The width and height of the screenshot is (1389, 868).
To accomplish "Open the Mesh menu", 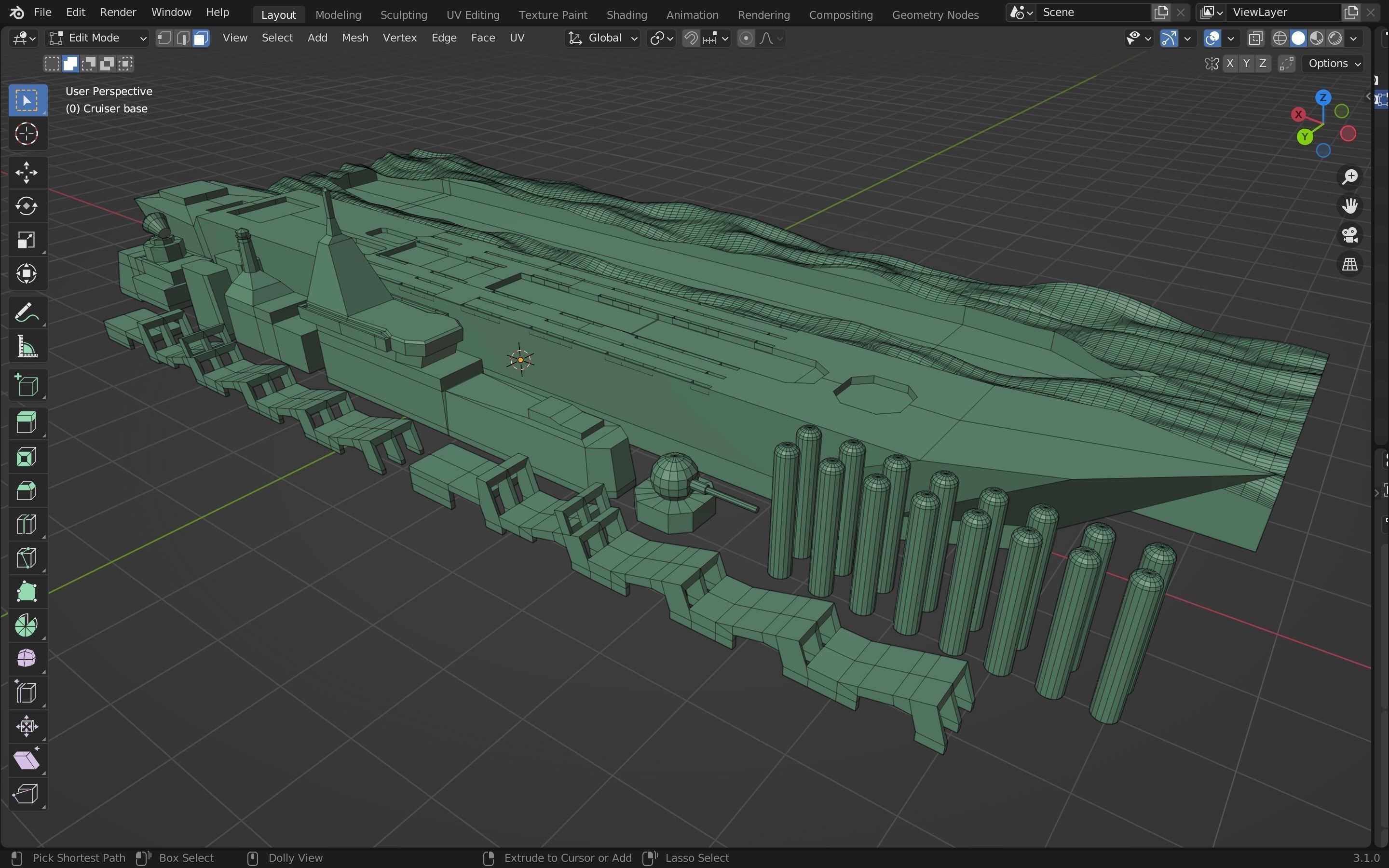I will point(354,38).
